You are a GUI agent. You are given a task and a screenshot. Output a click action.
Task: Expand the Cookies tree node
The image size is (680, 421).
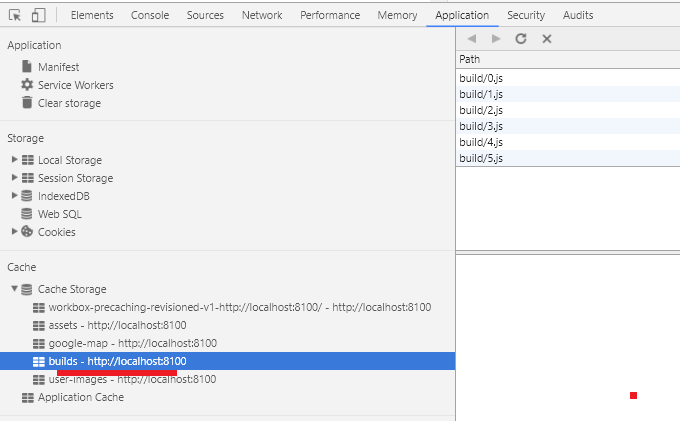click(x=14, y=231)
